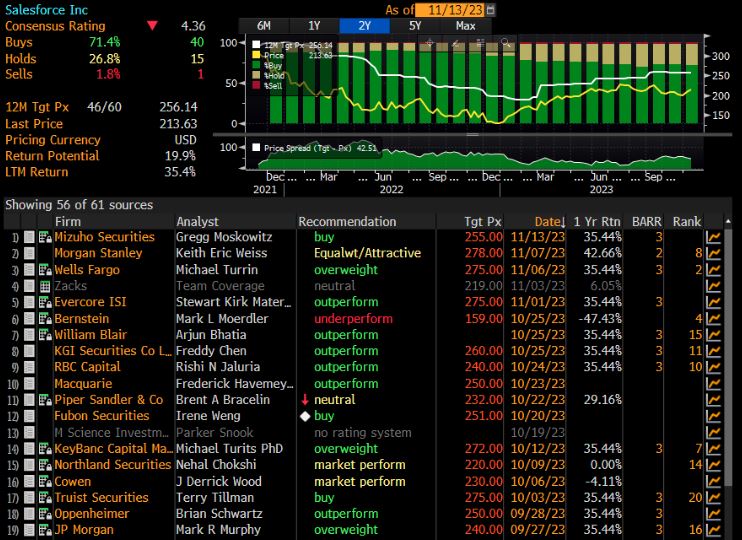Image resolution: width=742 pixels, height=540 pixels.
Task: Open the spreadsheet grid icon for Zacks
Action: [x=45, y=286]
